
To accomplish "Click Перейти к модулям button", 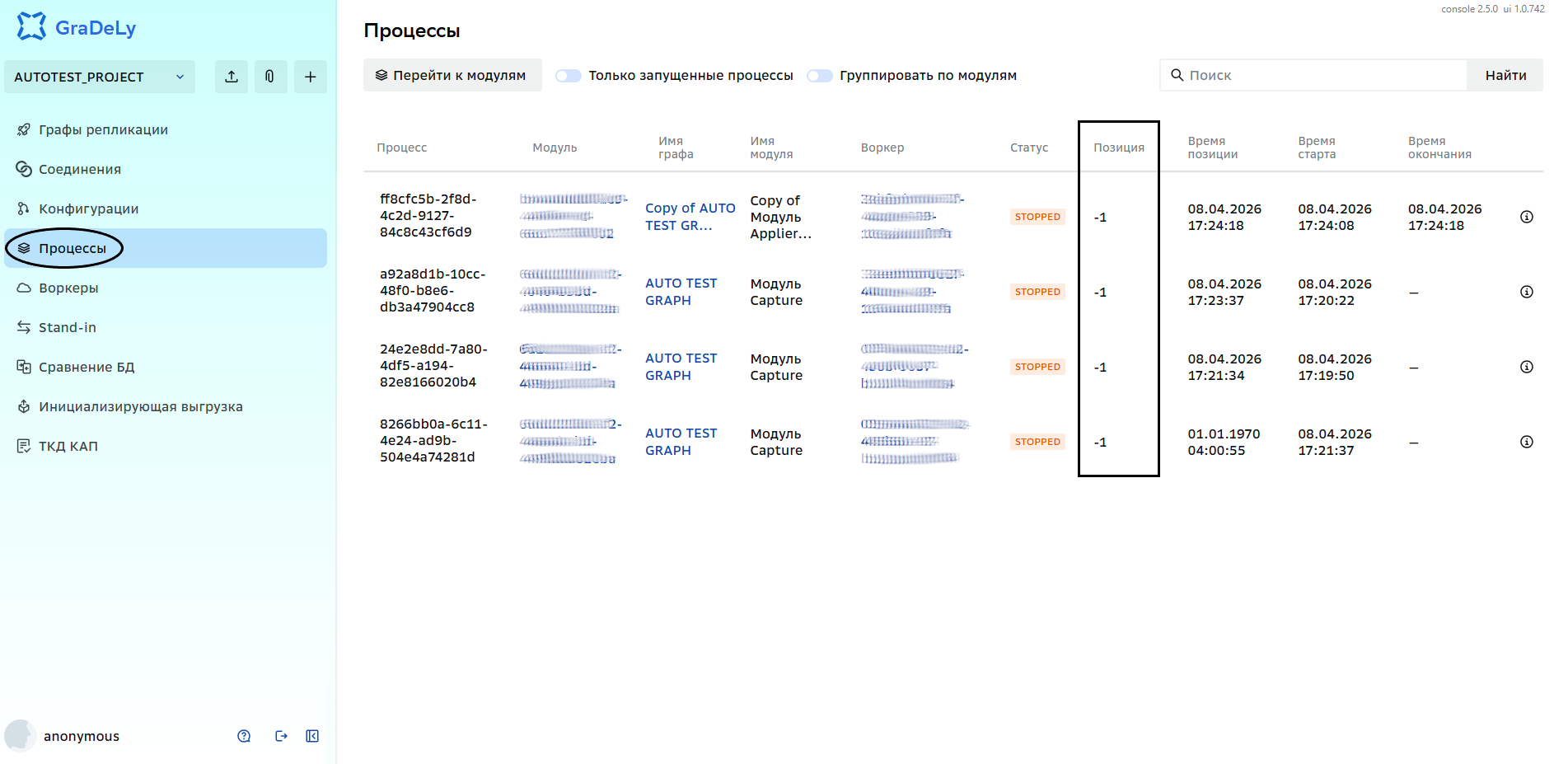I will (x=452, y=75).
